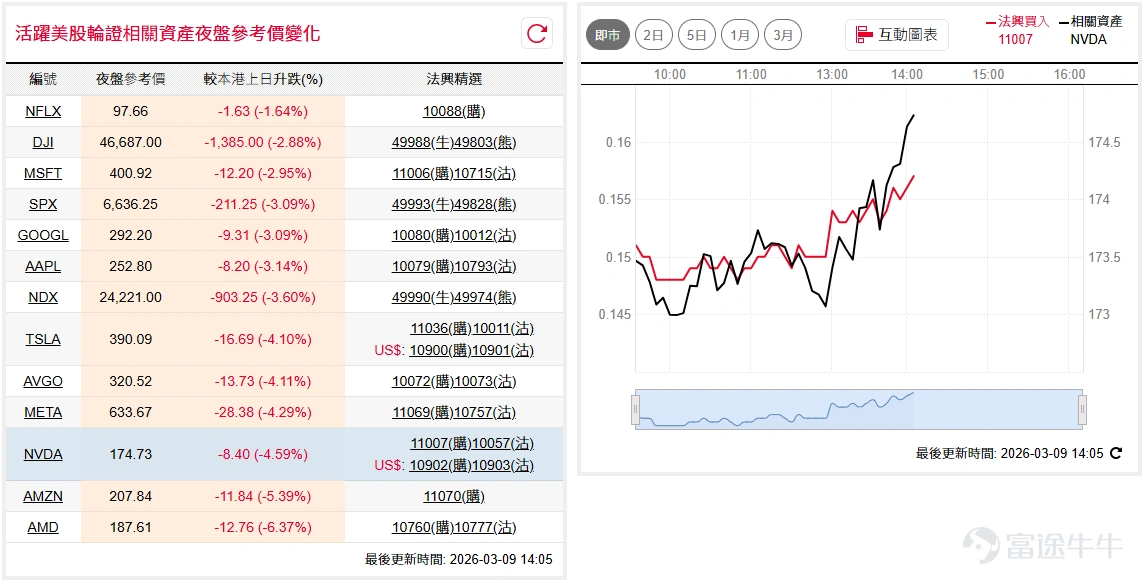Open bull certificate 49988(牛) for DJI
The height and width of the screenshot is (582, 1143).
tap(423, 142)
